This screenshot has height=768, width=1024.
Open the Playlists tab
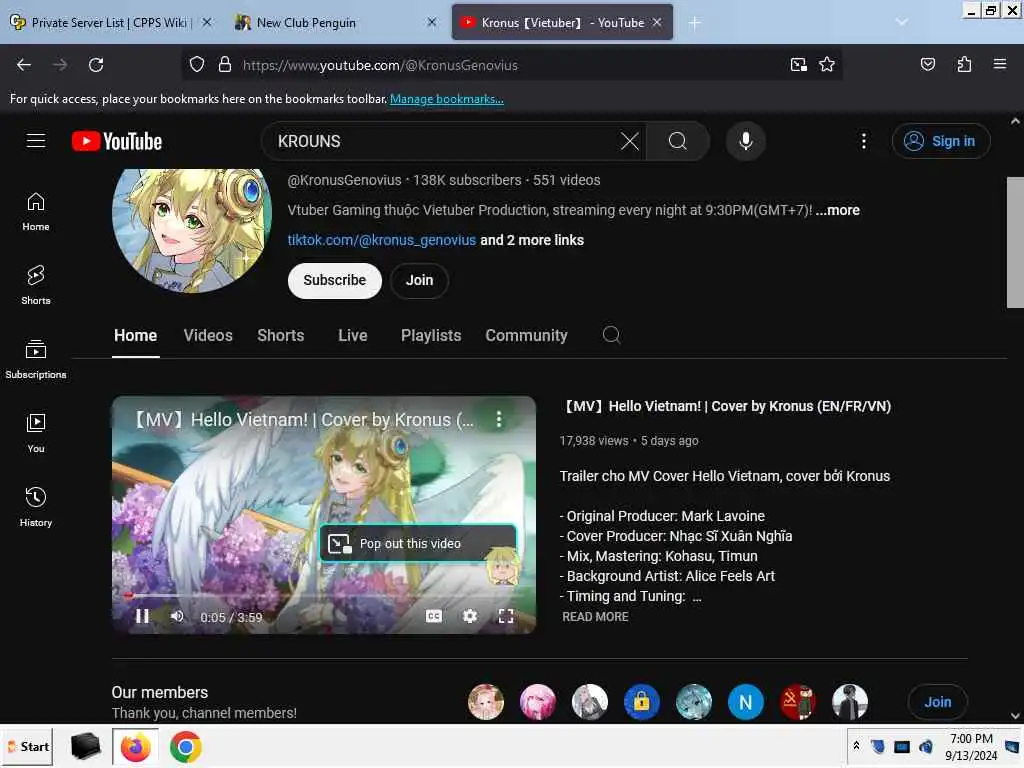tap(431, 335)
